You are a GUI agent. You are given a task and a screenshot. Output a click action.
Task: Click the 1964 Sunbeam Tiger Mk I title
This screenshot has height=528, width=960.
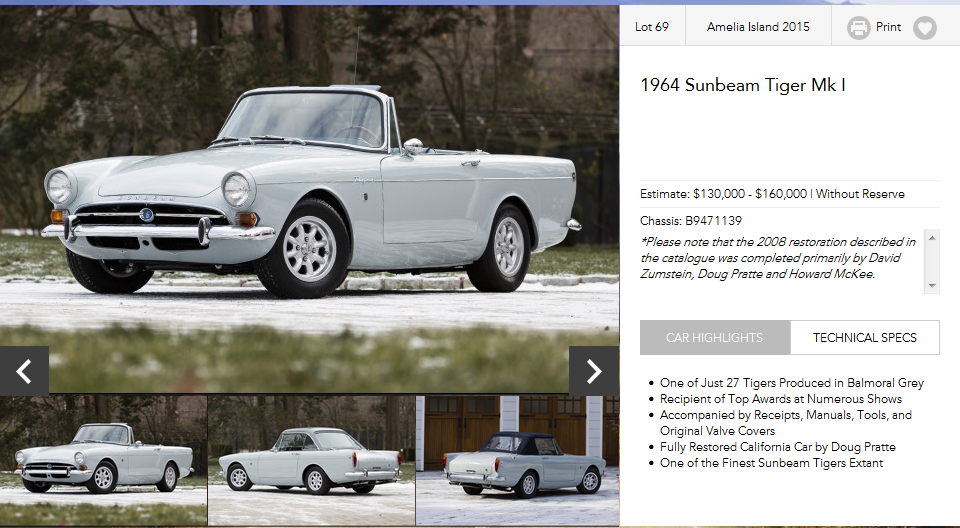[x=743, y=85]
